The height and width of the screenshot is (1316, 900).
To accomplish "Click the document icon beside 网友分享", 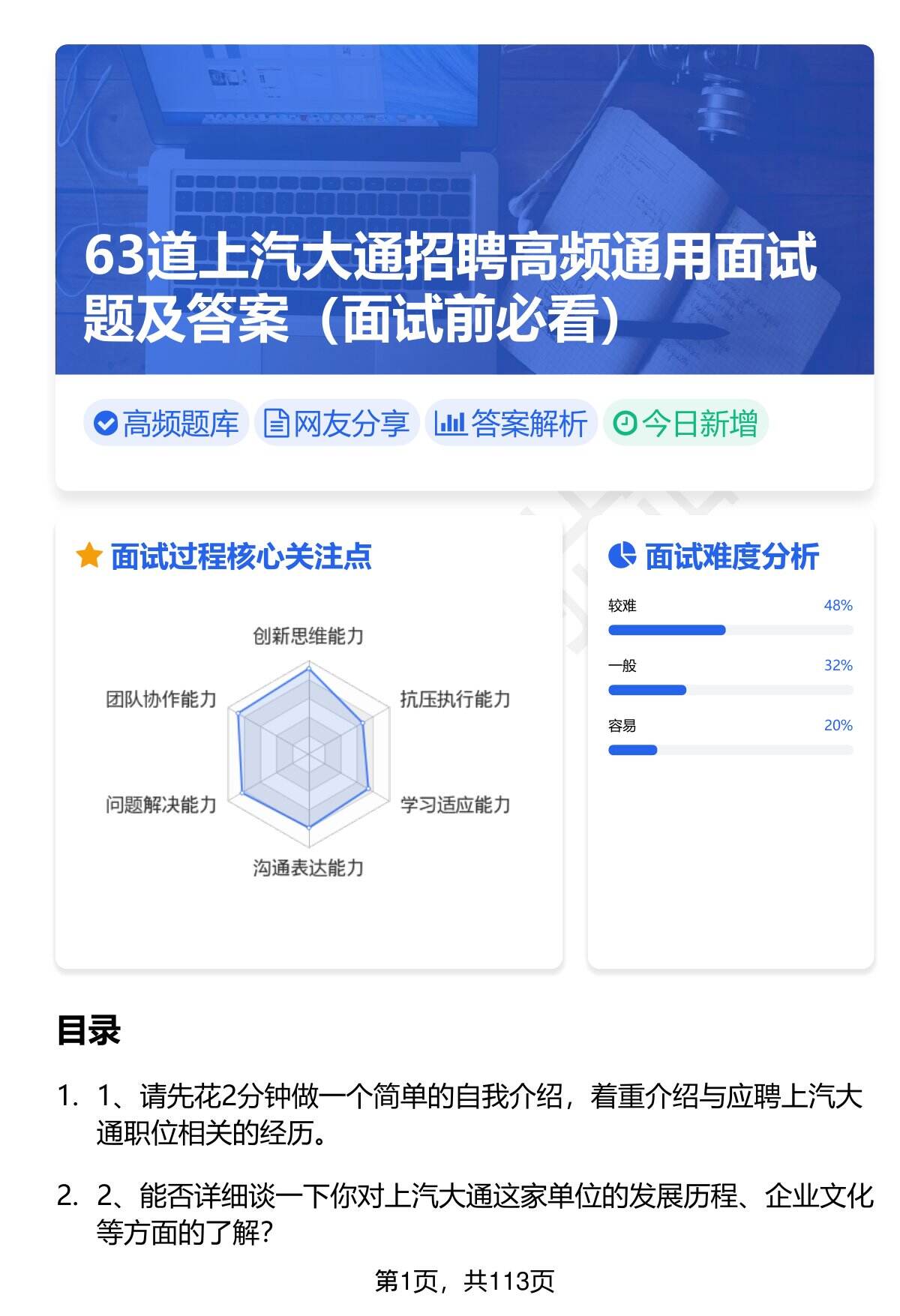I will click(276, 424).
